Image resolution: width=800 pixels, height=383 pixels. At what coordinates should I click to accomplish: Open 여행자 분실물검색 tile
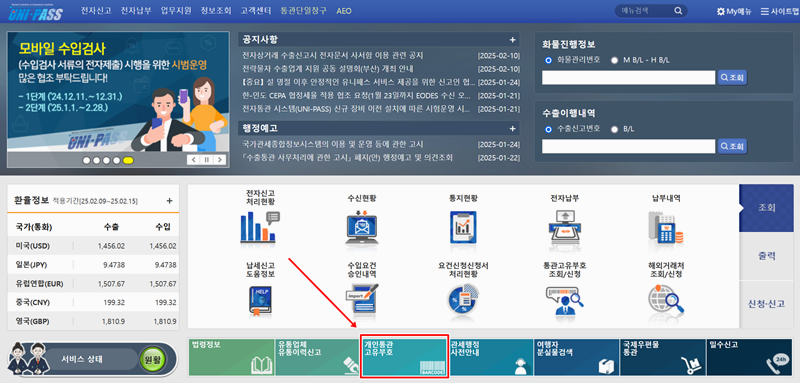(577, 358)
